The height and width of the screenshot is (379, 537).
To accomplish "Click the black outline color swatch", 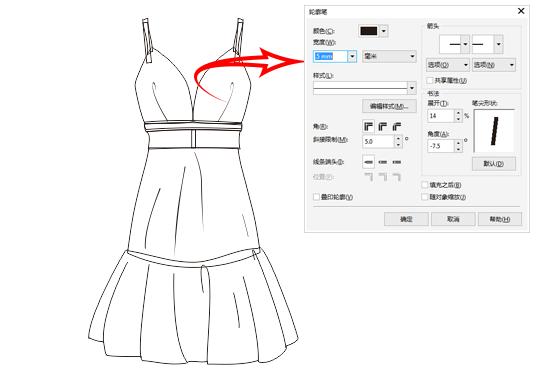I will 369,31.
